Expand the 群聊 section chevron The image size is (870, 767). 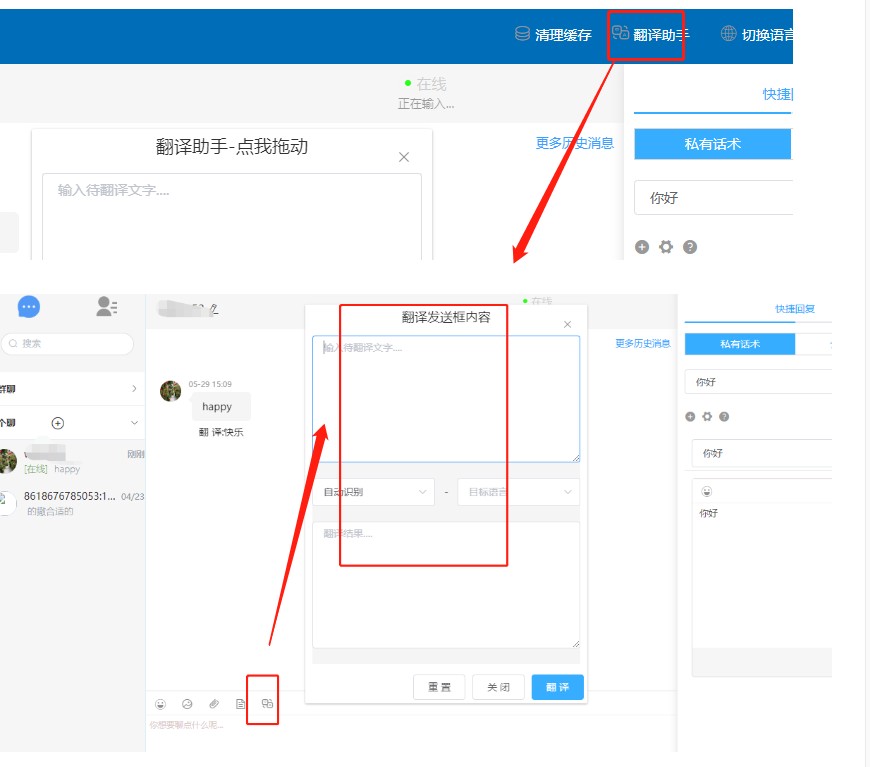tap(134, 388)
